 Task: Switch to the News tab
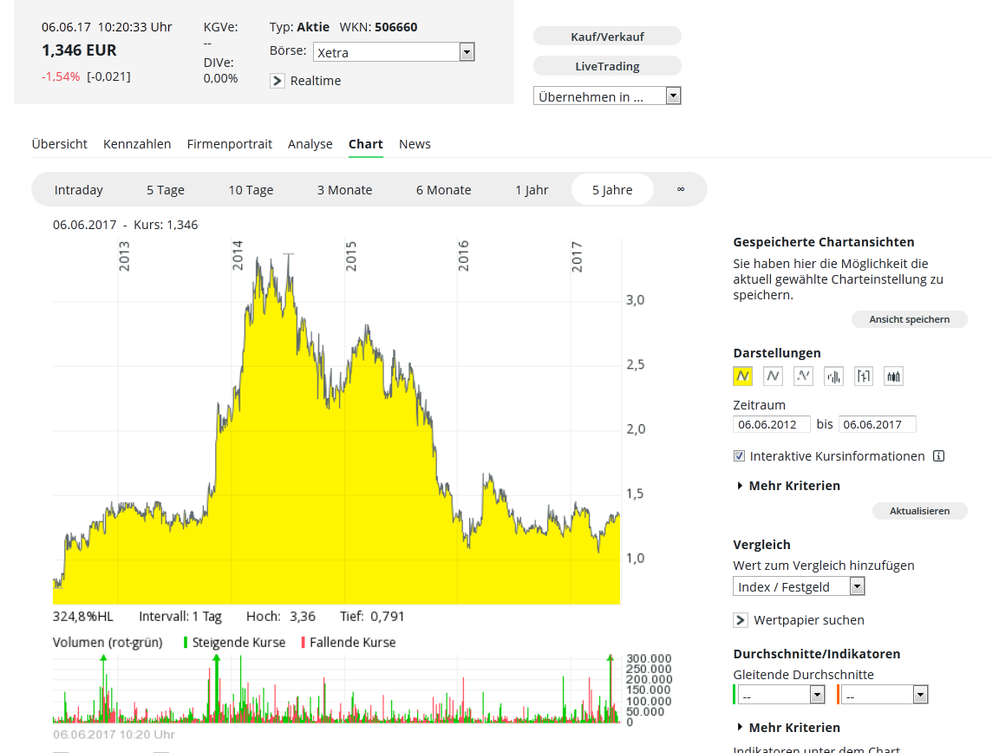click(414, 144)
